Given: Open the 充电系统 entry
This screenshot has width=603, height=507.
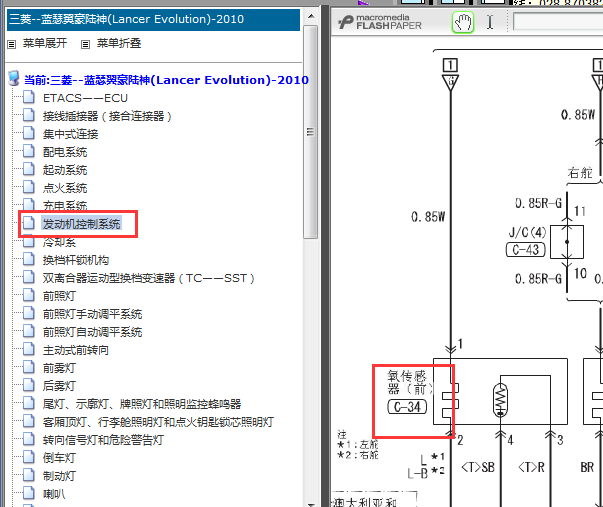Looking at the screenshot, I should (65, 206).
